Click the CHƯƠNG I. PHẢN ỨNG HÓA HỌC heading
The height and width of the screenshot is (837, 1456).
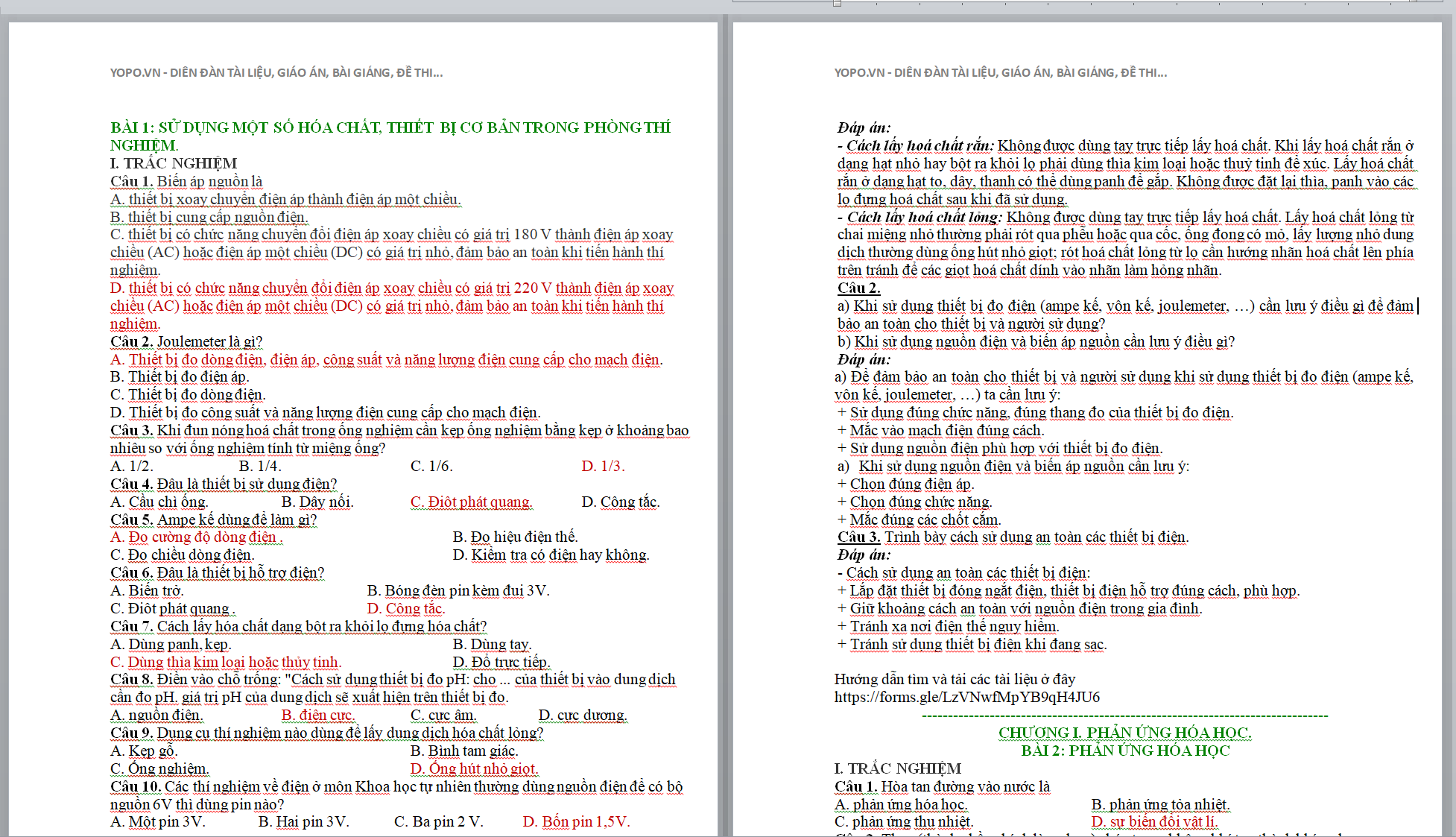[x=1124, y=733]
